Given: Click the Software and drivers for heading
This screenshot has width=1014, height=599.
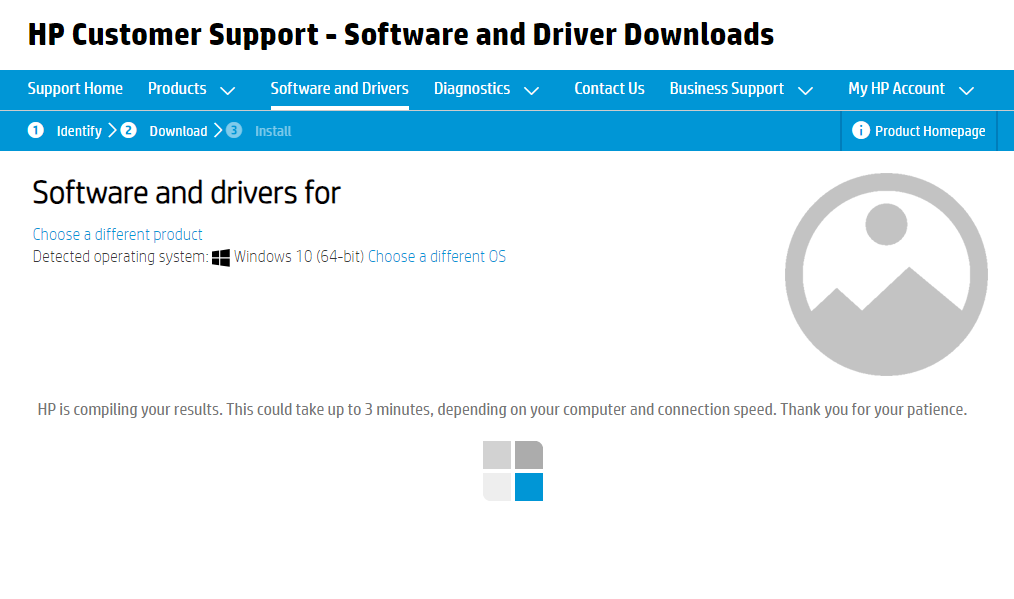Looking at the screenshot, I should [186, 193].
